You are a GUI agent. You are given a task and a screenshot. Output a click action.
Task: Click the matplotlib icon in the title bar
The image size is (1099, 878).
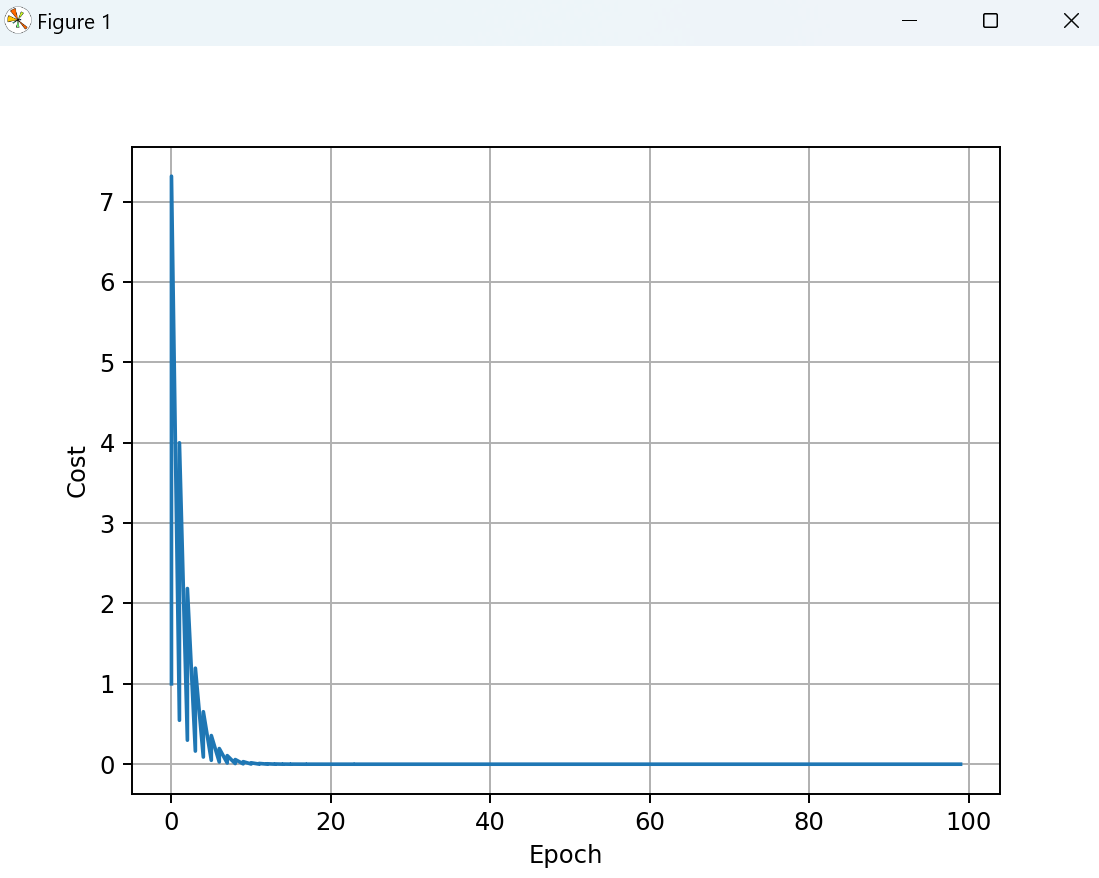tap(18, 21)
